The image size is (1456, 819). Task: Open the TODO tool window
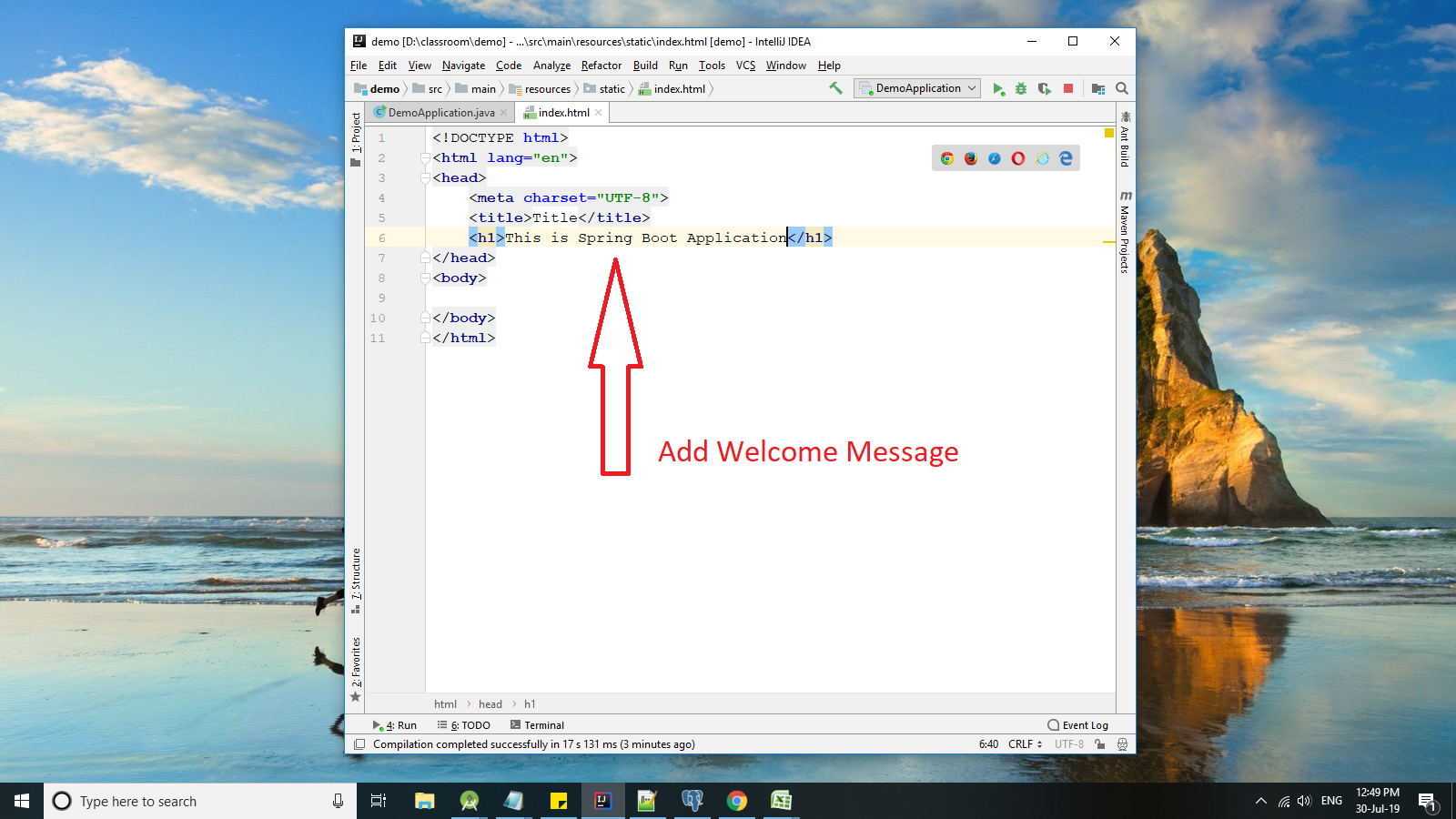[x=464, y=725]
